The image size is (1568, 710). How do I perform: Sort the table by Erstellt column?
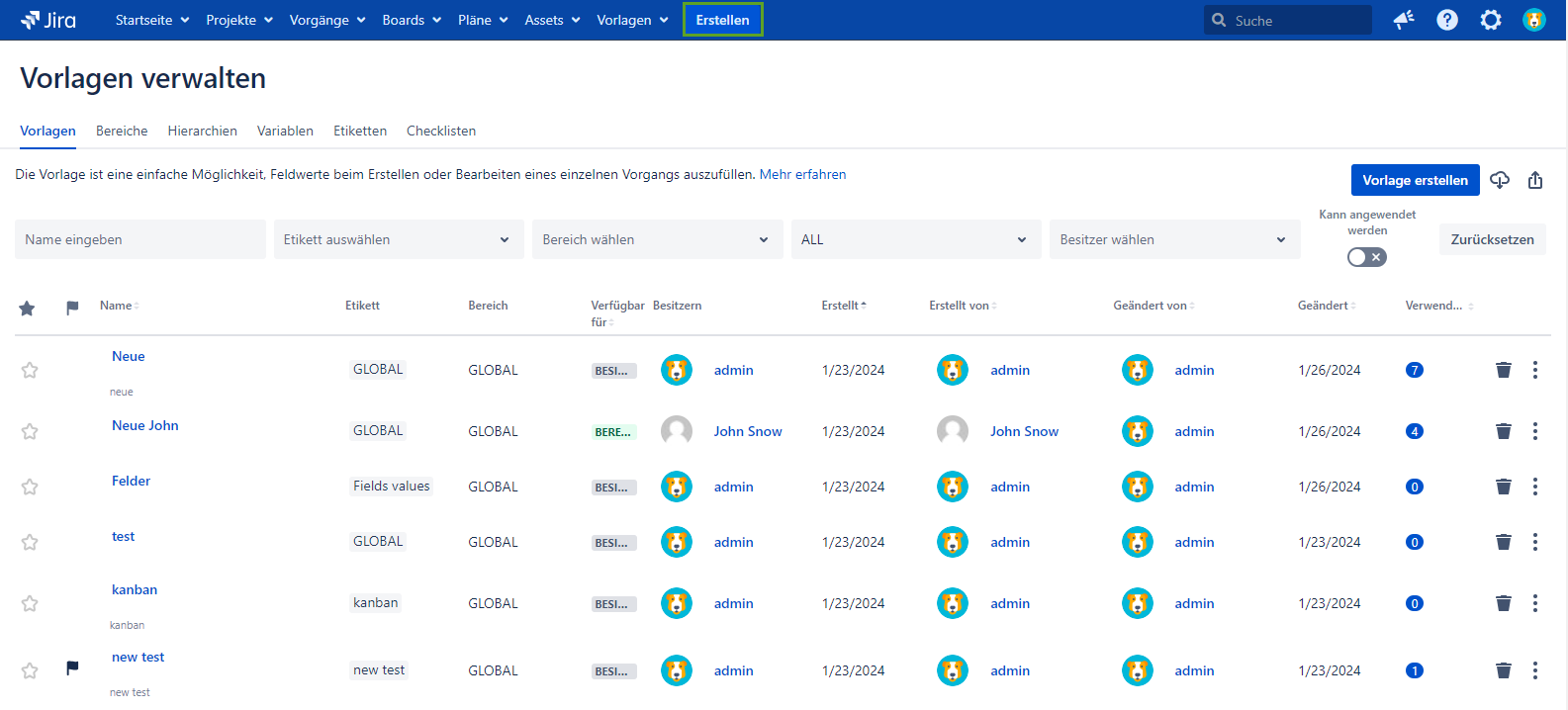click(x=843, y=306)
